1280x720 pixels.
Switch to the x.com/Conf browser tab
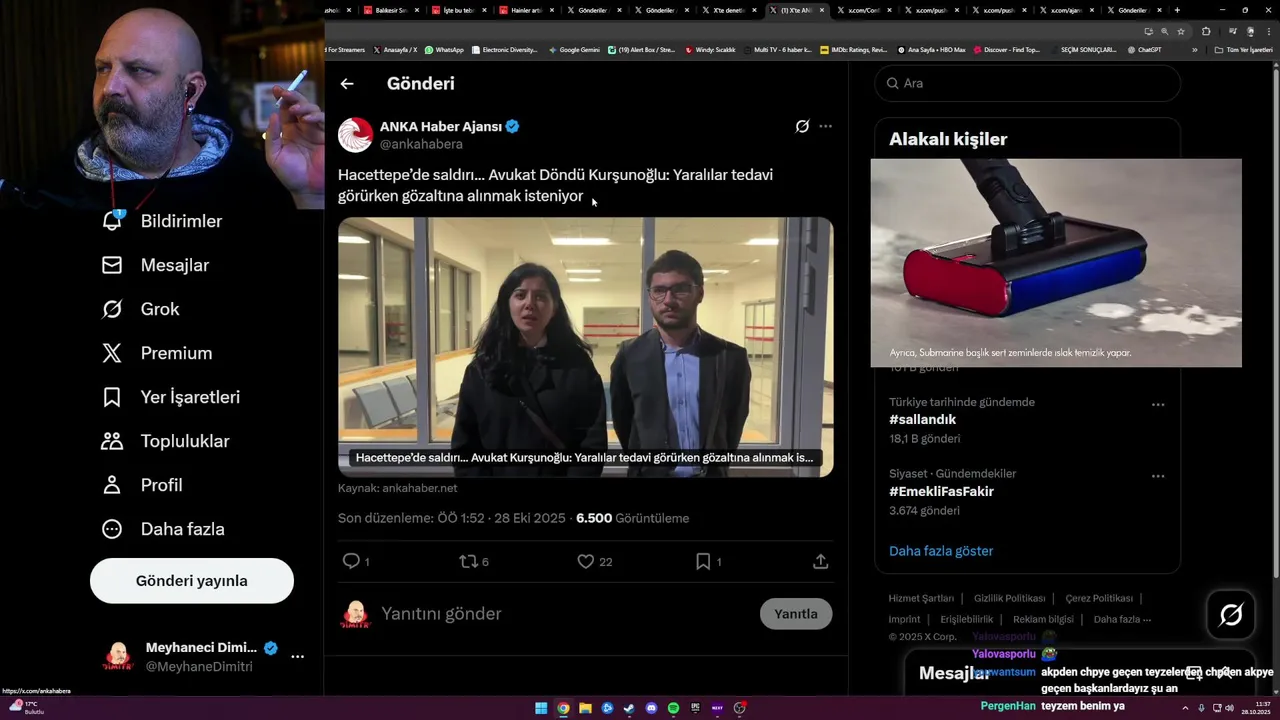coord(863,10)
